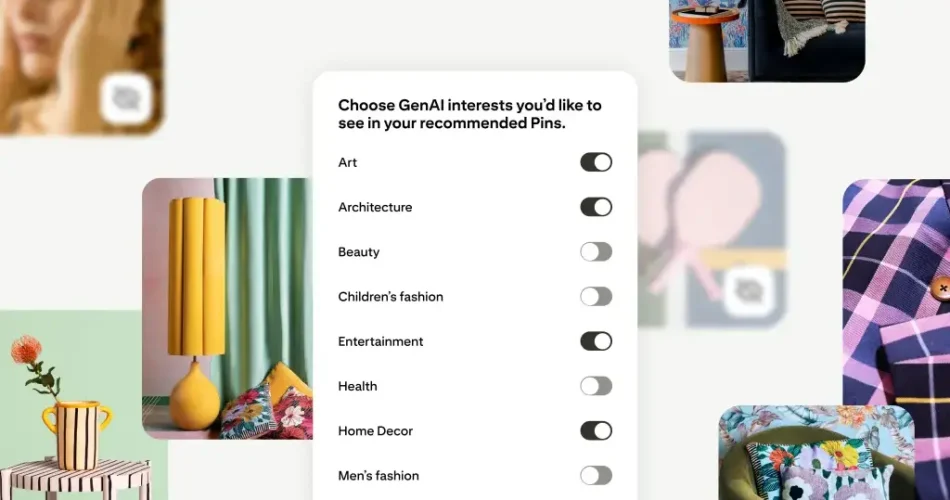The height and width of the screenshot is (500, 950).
Task: Click the Choose GenAI interests heading
Action: click(470, 114)
